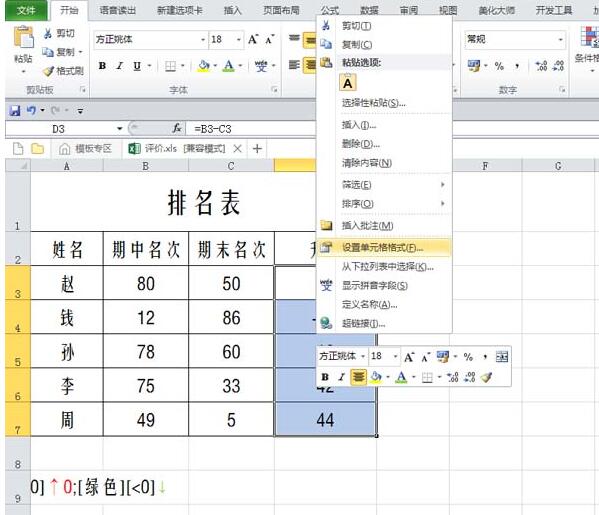The height and width of the screenshot is (515, 599).
Task: Click paste option A icon in context menu
Action: pyautogui.click(x=347, y=83)
